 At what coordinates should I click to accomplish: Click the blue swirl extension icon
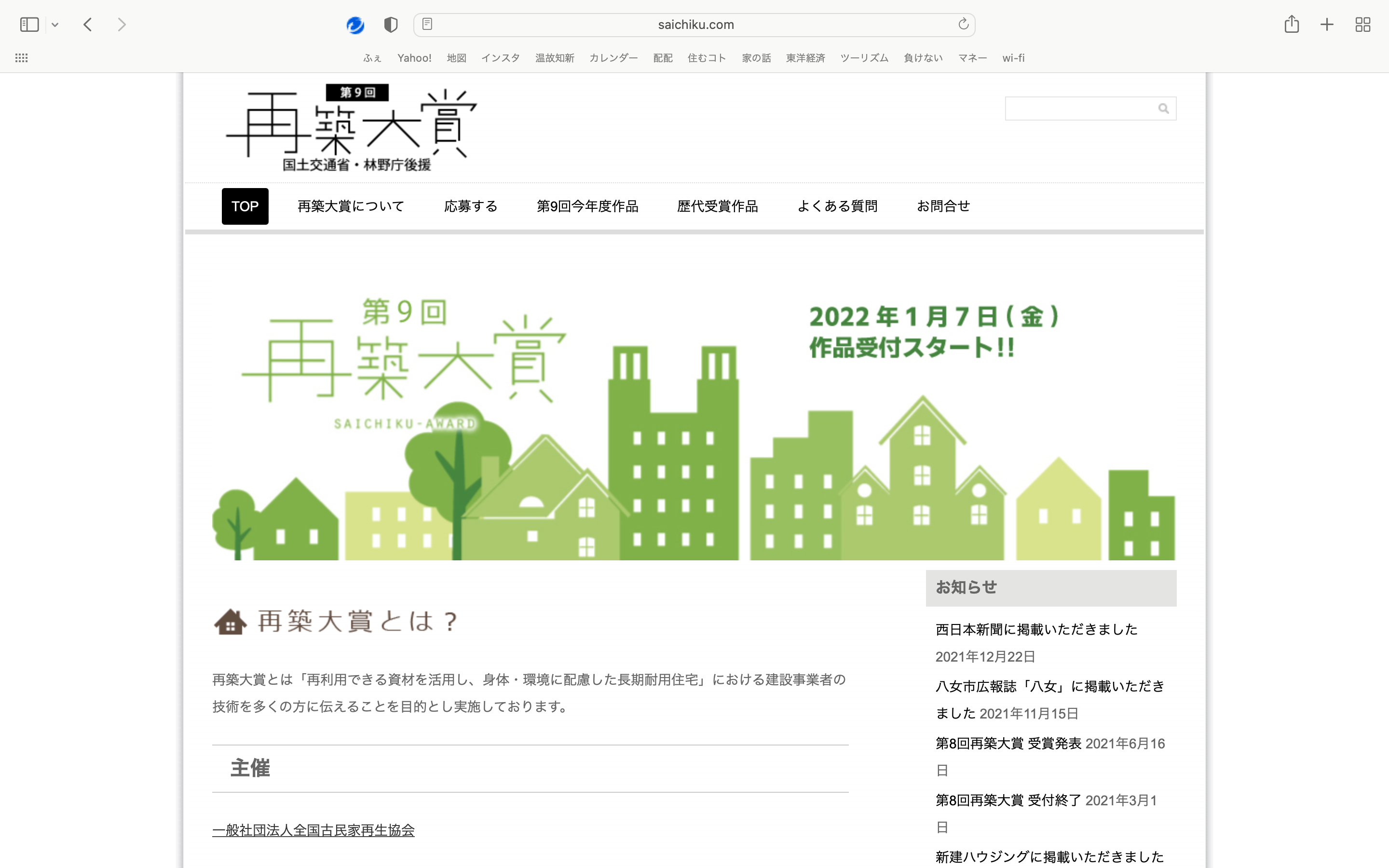pyautogui.click(x=355, y=25)
